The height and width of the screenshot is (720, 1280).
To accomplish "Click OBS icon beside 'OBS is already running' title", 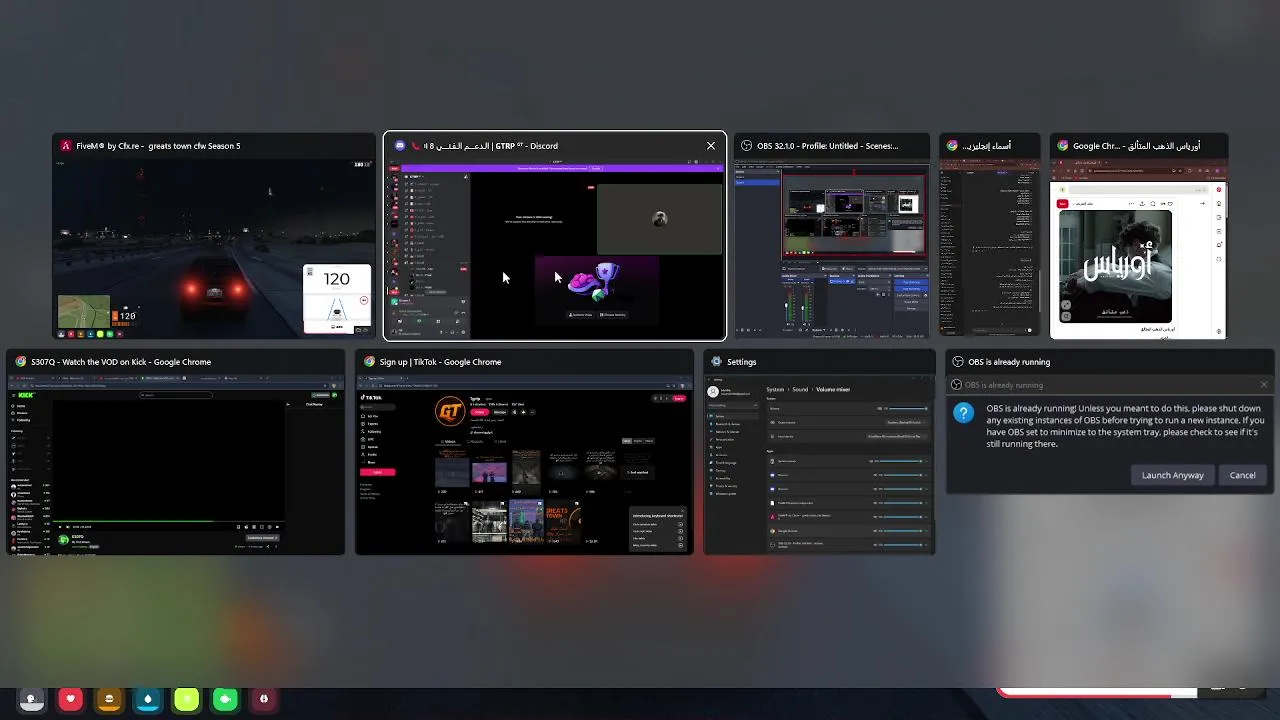I will point(958,362).
